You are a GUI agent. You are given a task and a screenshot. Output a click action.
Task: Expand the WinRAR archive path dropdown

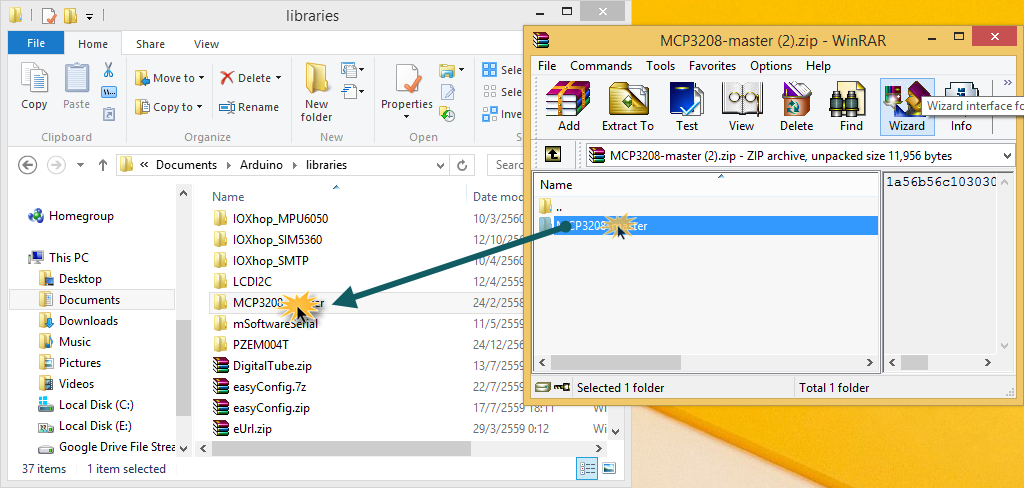click(1006, 155)
